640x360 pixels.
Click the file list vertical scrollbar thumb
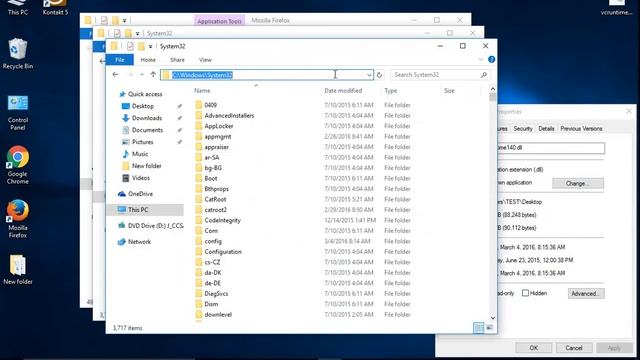pyautogui.click(x=493, y=97)
